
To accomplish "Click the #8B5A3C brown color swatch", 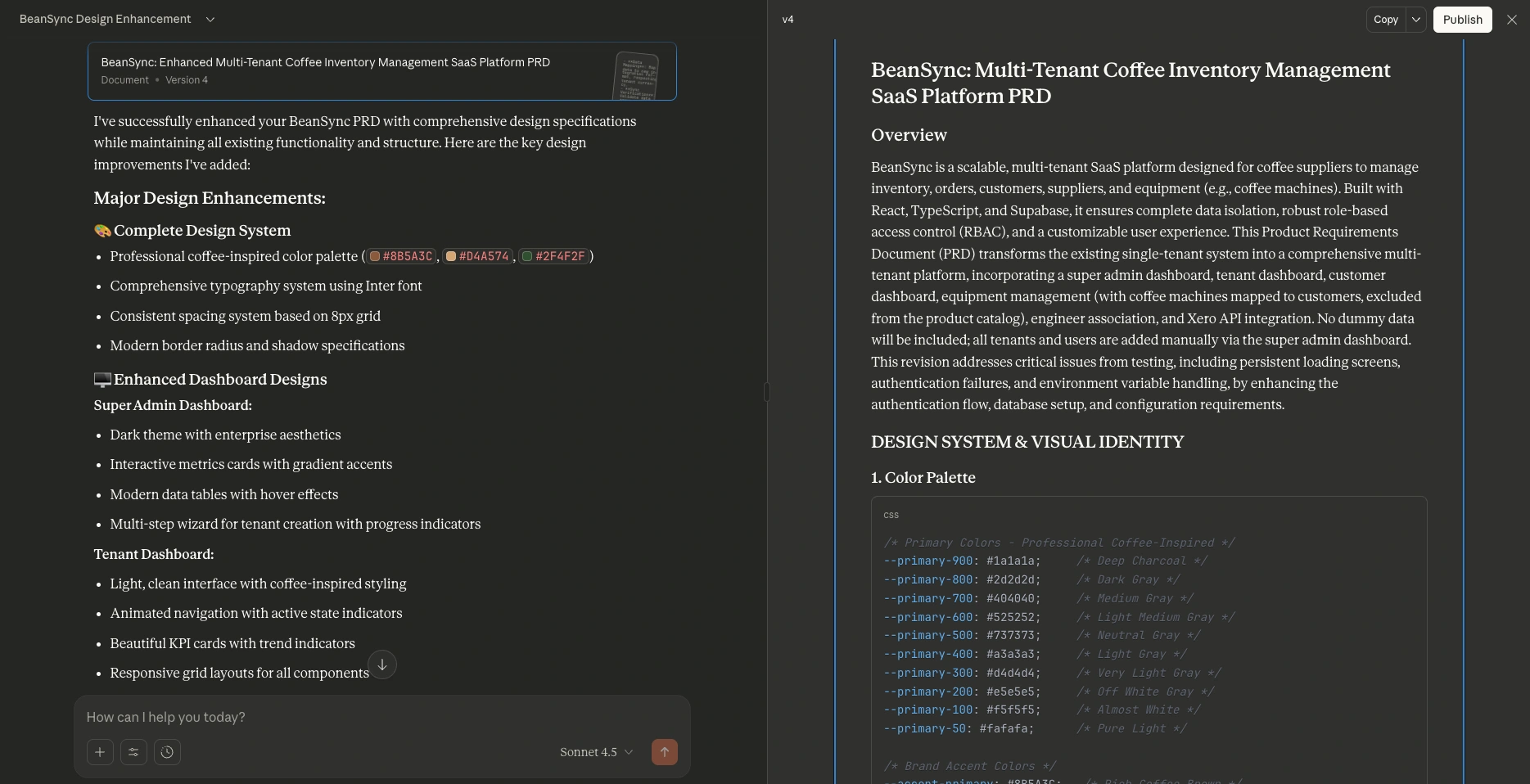I will click(375, 257).
